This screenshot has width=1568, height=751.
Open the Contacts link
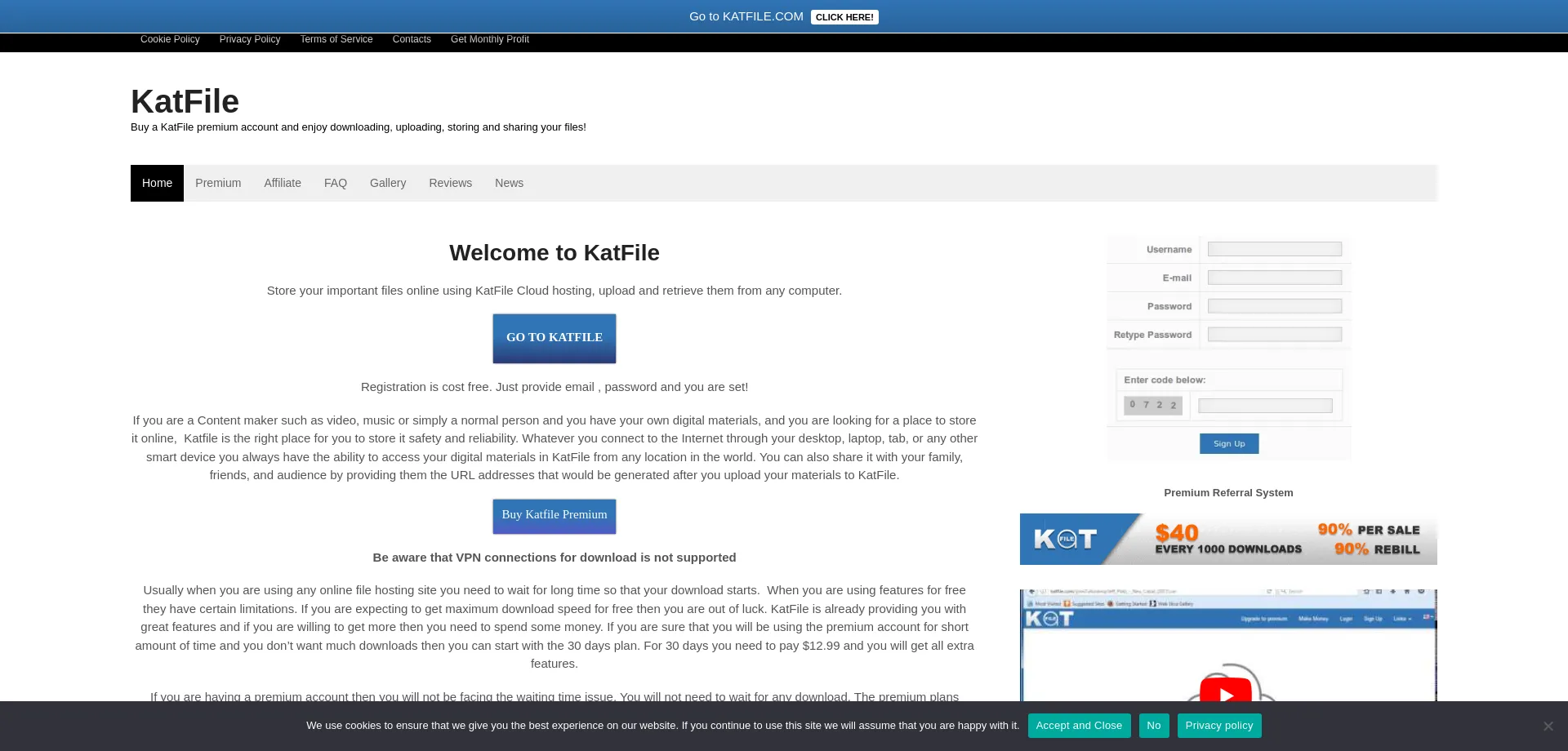[x=412, y=39]
